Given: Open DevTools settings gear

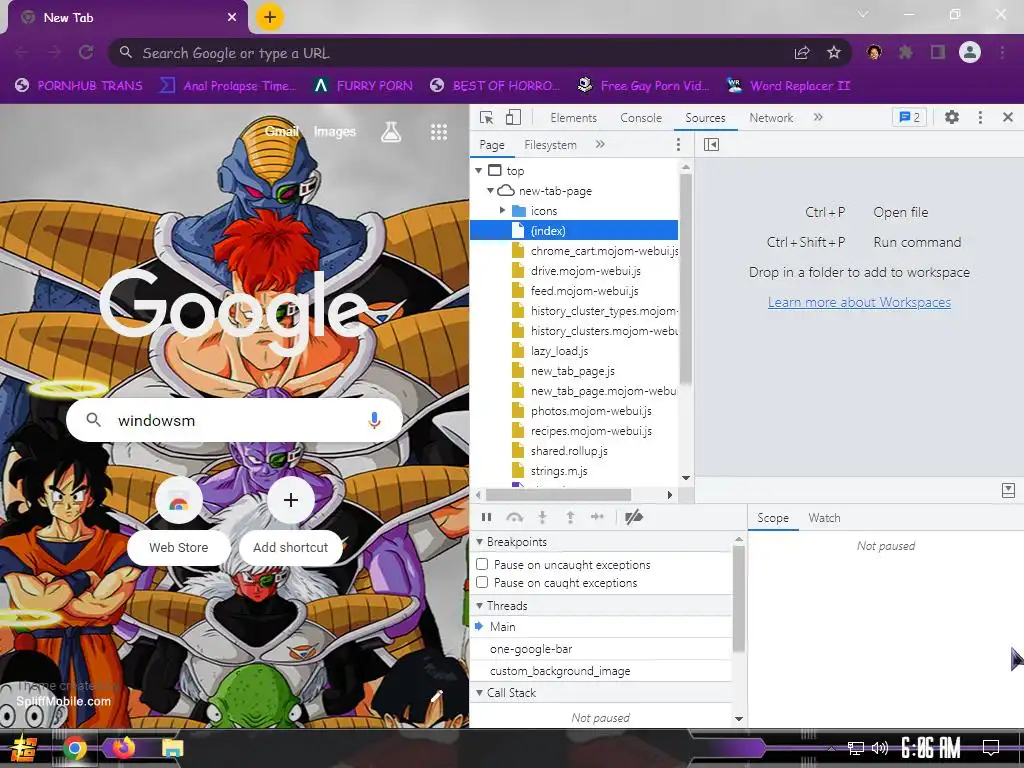Looking at the screenshot, I should 952,117.
